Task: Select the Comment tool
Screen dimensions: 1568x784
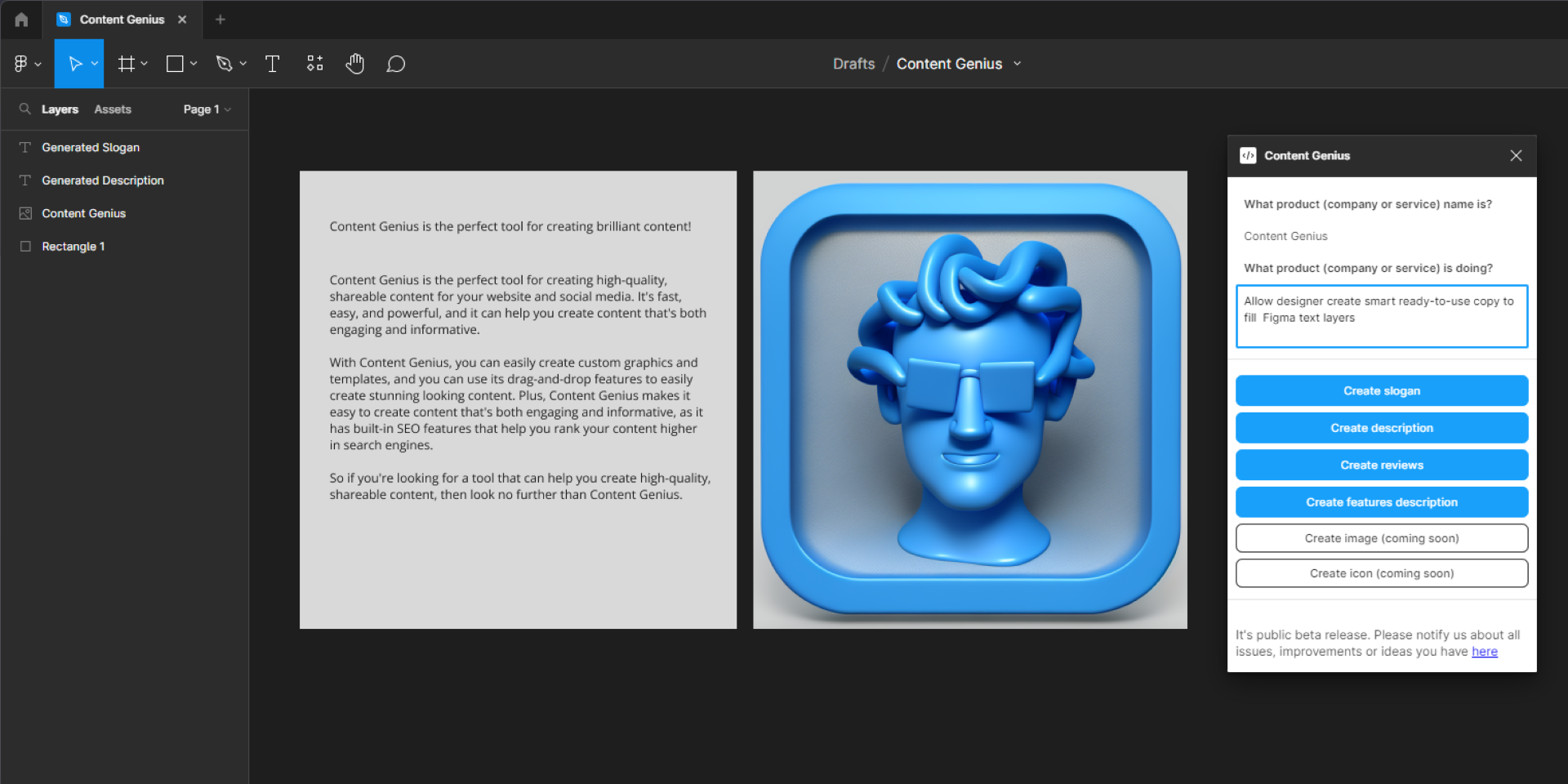Action: click(396, 64)
